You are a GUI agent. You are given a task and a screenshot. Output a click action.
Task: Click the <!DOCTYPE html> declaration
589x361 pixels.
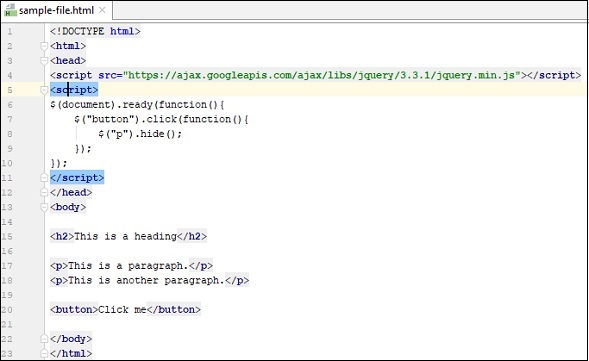coord(95,31)
